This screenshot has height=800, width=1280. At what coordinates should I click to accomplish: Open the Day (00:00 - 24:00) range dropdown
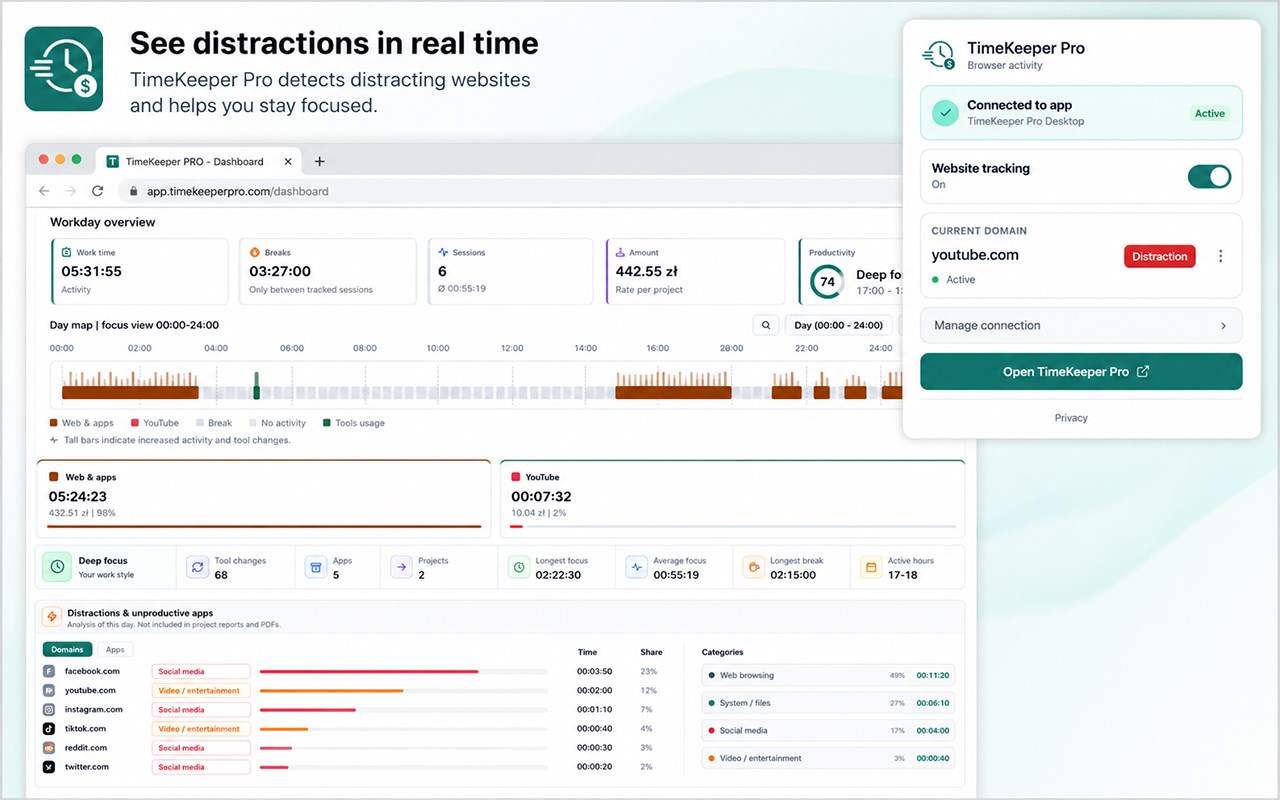838,325
